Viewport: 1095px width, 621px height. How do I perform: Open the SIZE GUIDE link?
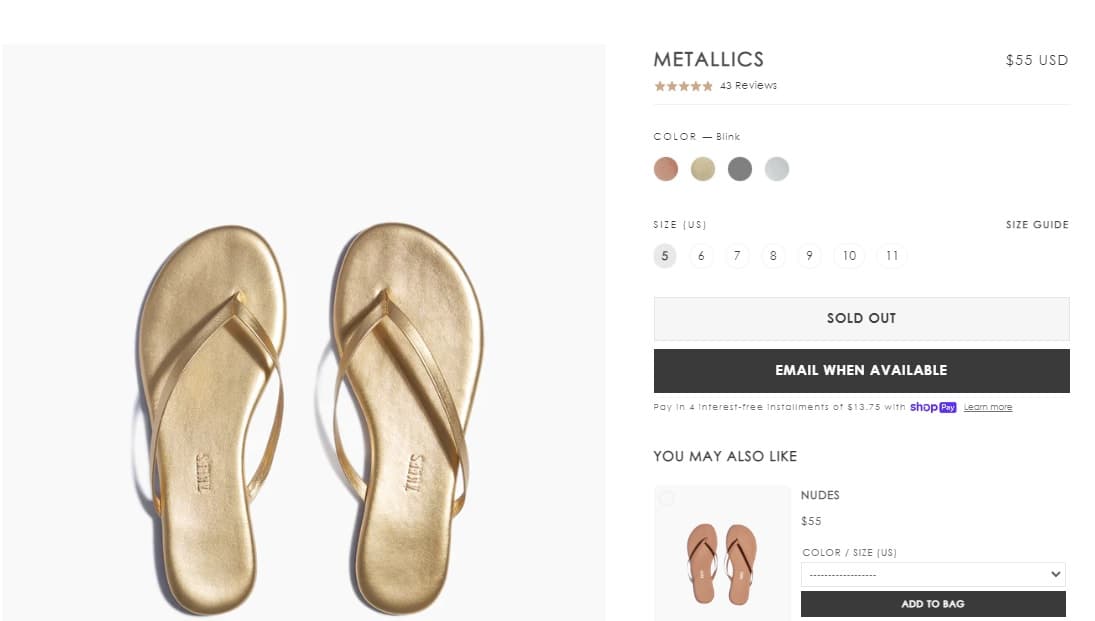tap(1037, 225)
